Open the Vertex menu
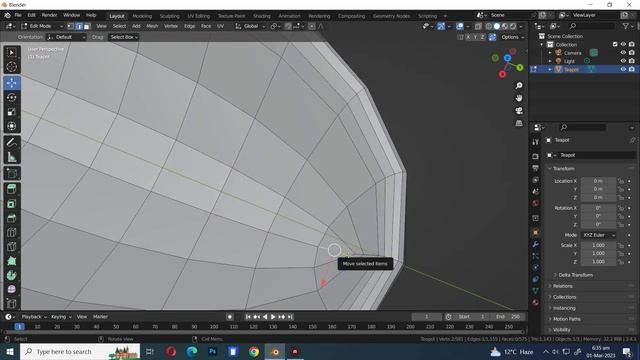The width and height of the screenshot is (640, 360). [171, 26]
